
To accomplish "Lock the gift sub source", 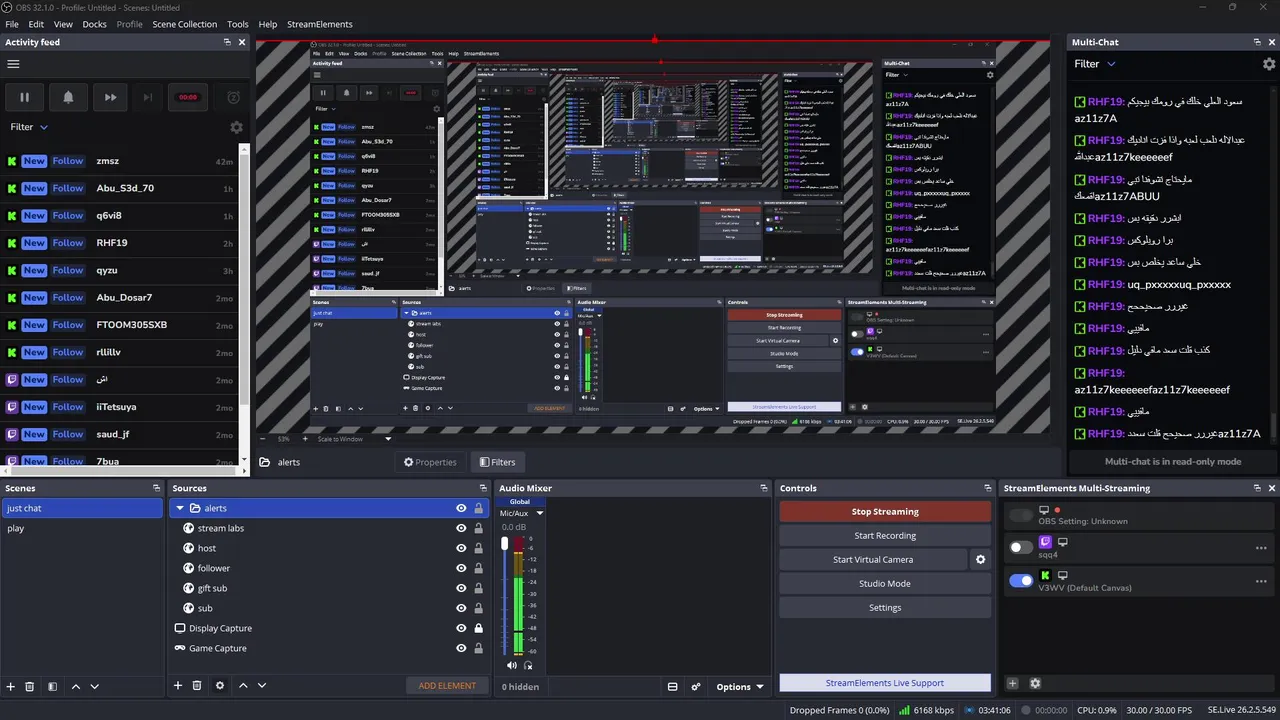I will 479,588.
